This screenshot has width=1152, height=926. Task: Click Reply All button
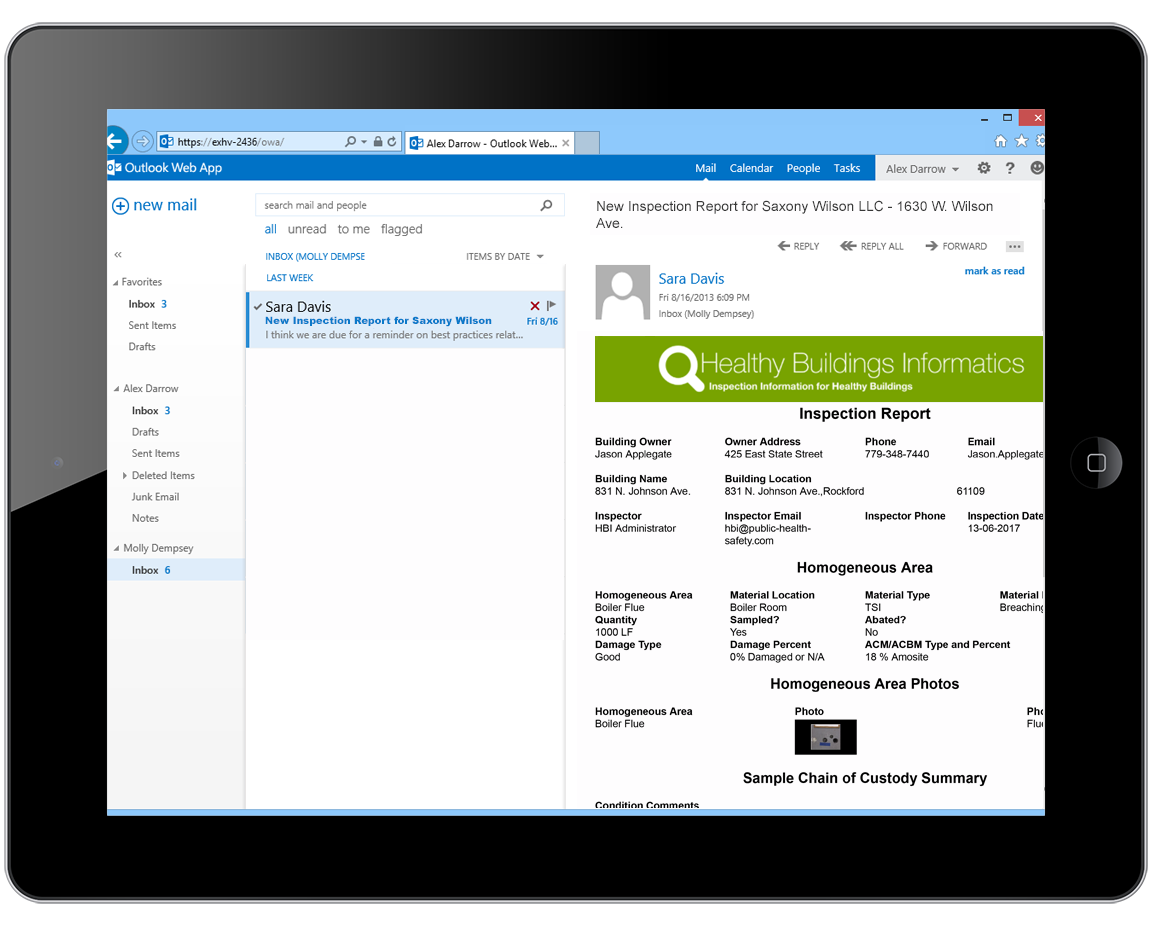pos(872,246)
